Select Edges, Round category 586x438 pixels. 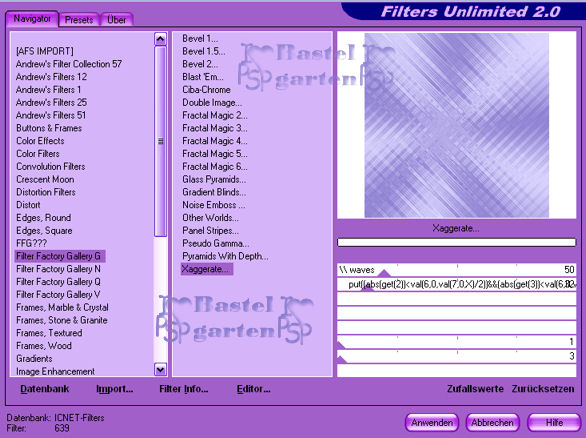coord(44,218)
